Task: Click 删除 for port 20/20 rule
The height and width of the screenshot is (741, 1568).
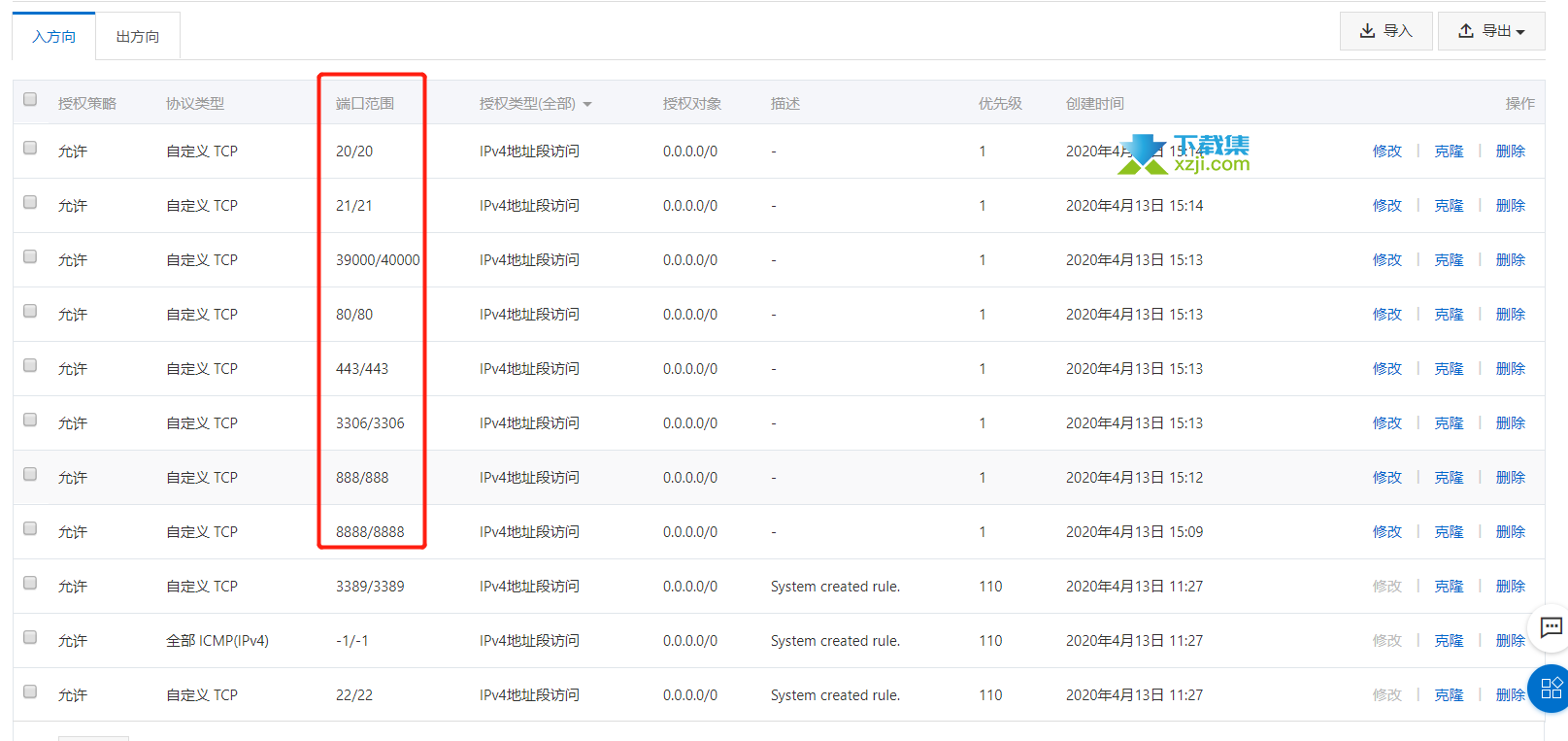Action: tap(1511, 152)
